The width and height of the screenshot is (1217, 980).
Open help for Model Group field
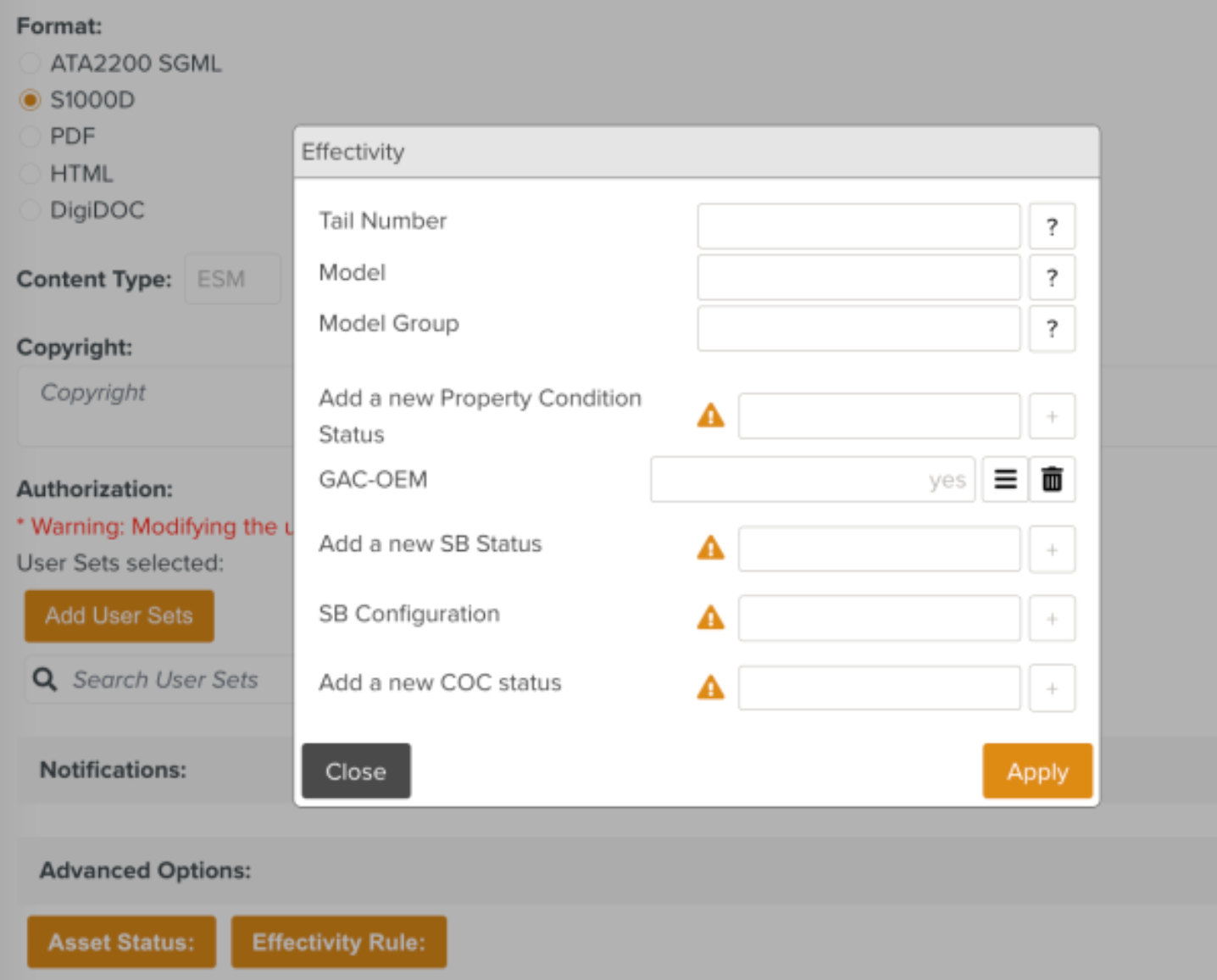1052,328
